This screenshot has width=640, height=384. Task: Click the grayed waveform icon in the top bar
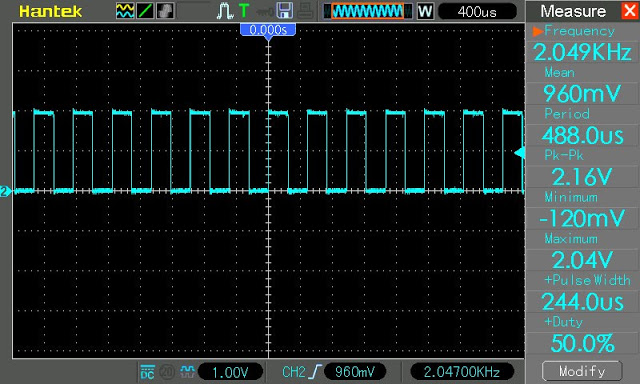point(165,11)
